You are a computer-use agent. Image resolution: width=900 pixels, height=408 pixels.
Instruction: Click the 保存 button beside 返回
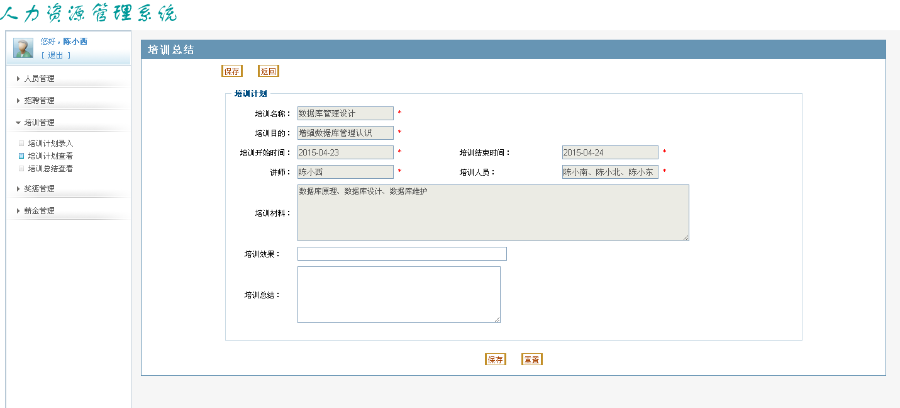click(x=232, y=72)
